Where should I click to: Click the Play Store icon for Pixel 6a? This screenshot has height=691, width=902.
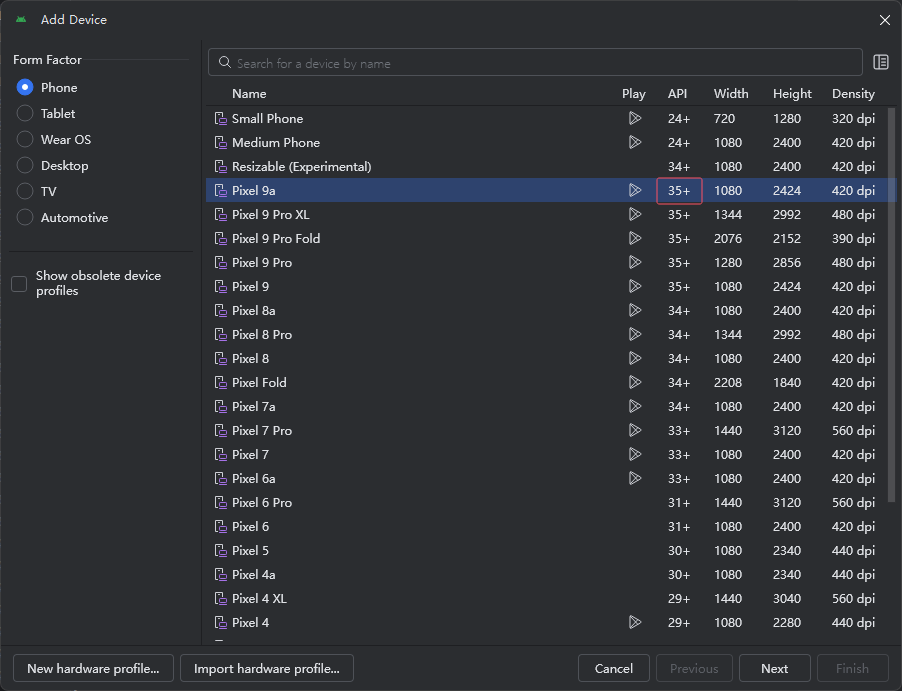pyautogui.click(x=635, y=479)
